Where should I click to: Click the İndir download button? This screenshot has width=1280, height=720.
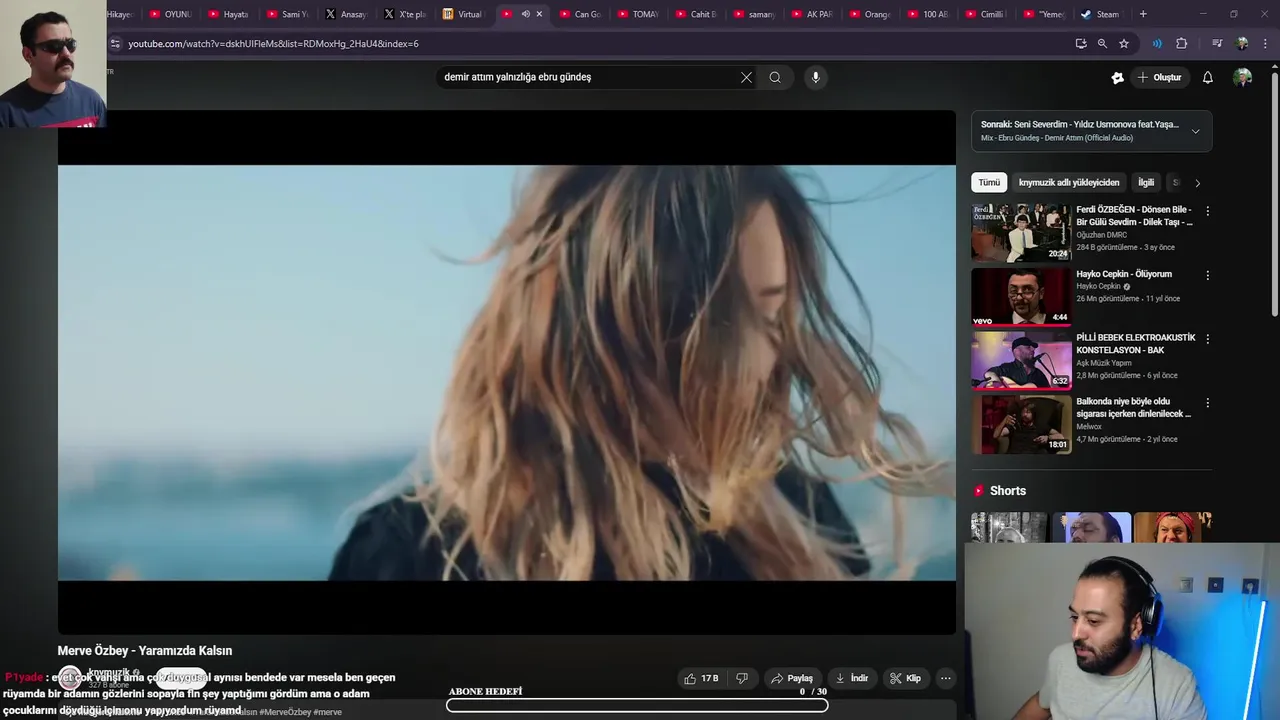tap(852, 678)
